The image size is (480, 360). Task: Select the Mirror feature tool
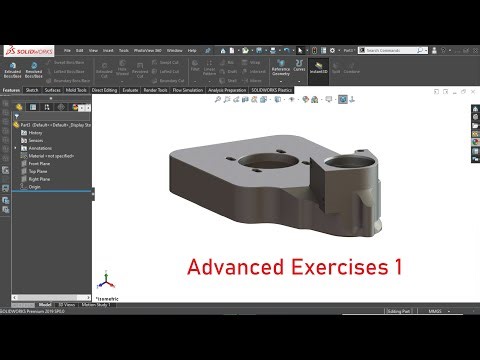(252, 81)
